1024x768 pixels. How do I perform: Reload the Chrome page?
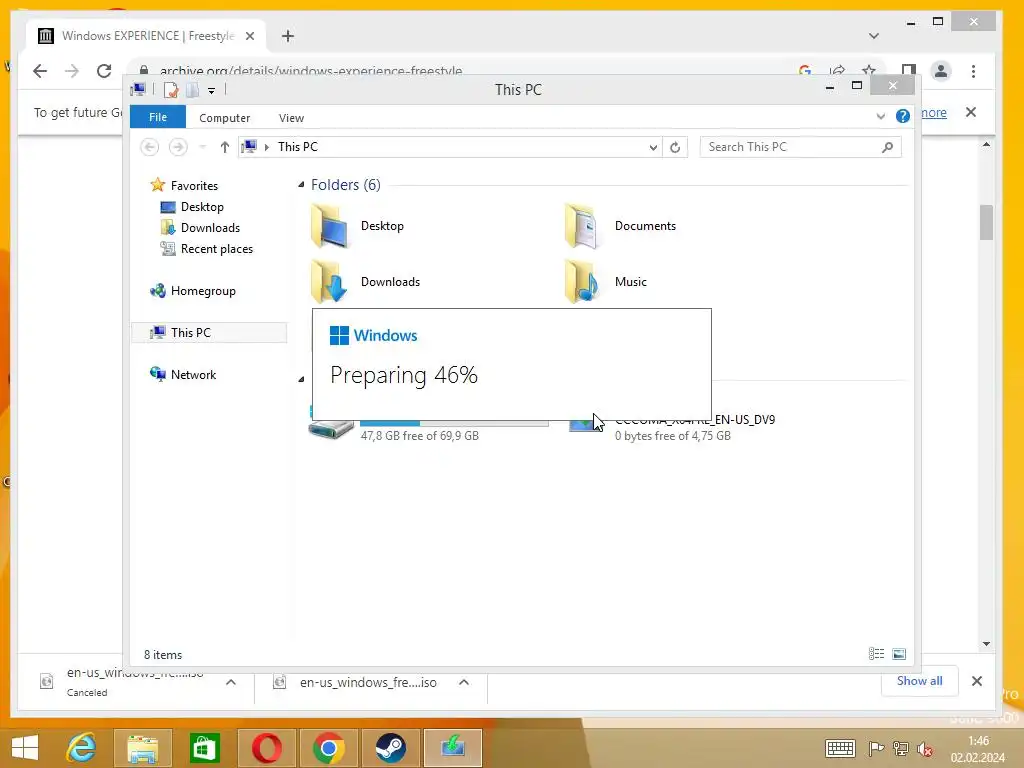pos(104,71)
